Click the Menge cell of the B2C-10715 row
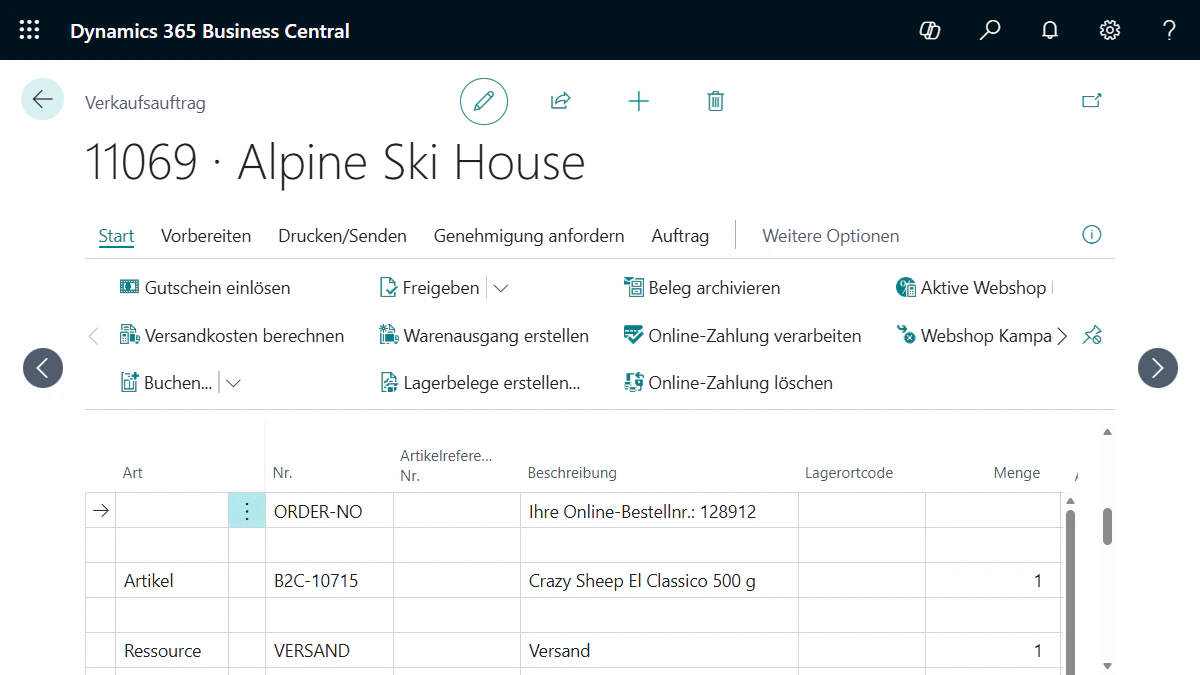 point(992,581)
